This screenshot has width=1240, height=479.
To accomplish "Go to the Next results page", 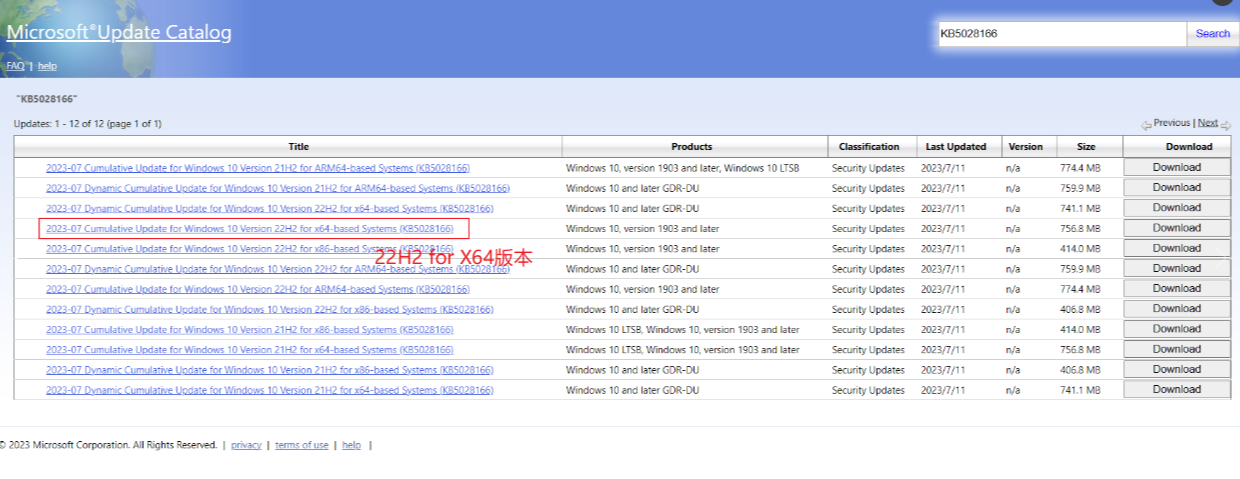I will (x=1208, y=123).
